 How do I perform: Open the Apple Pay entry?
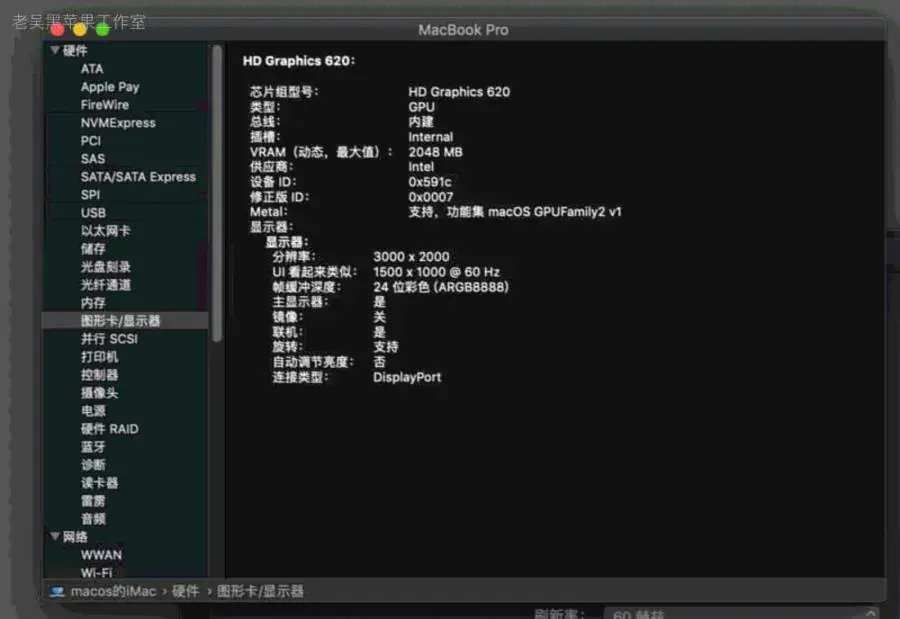(110, 87)
